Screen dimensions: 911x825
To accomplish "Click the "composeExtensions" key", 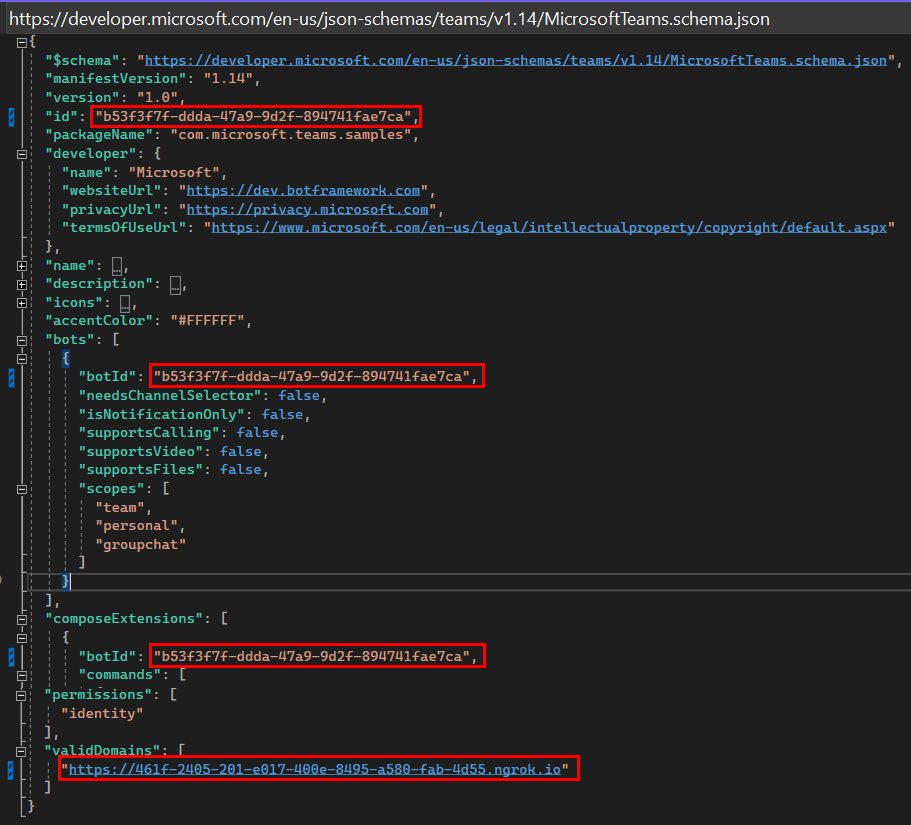I will 124,619.
